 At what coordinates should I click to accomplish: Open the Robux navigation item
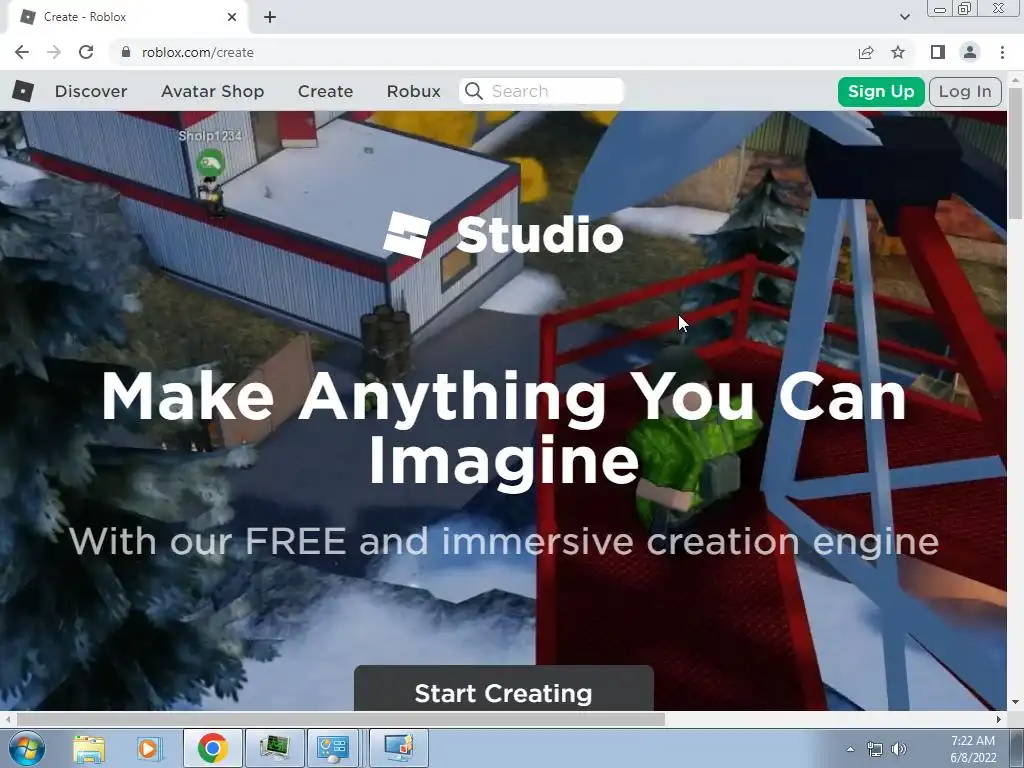pyautogui.click(x=413, y=91)
